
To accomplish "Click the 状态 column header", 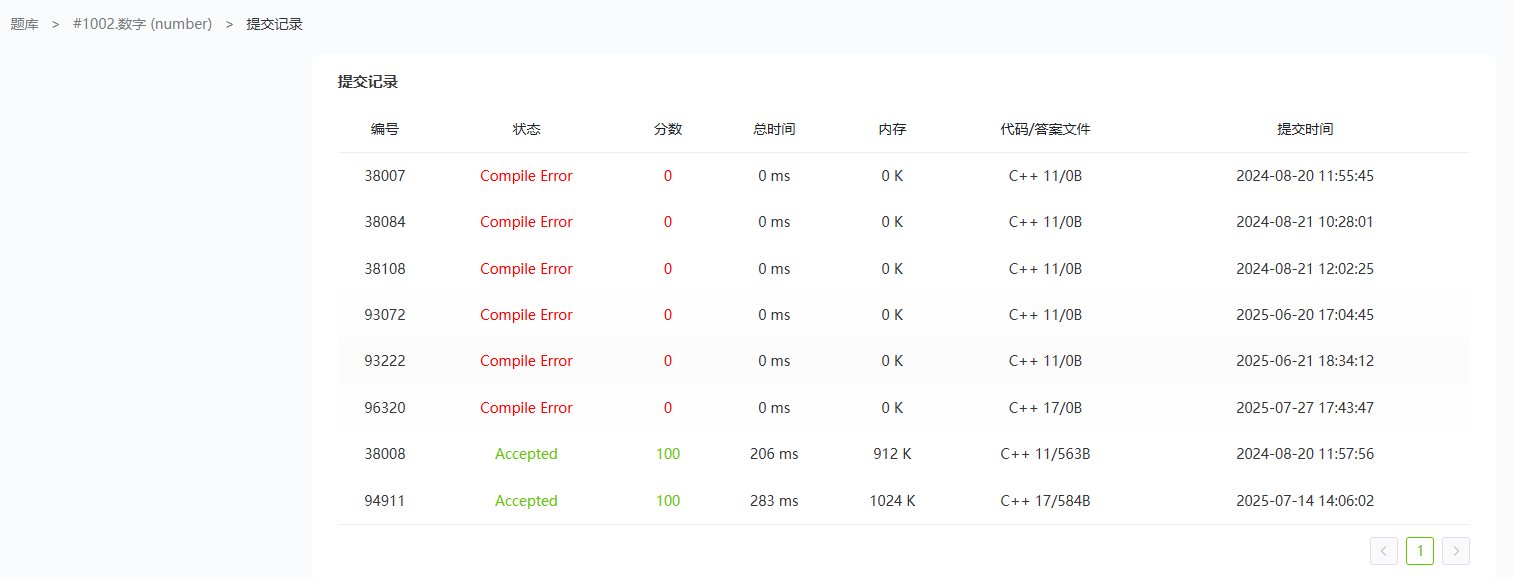I will tap(526, 129).
